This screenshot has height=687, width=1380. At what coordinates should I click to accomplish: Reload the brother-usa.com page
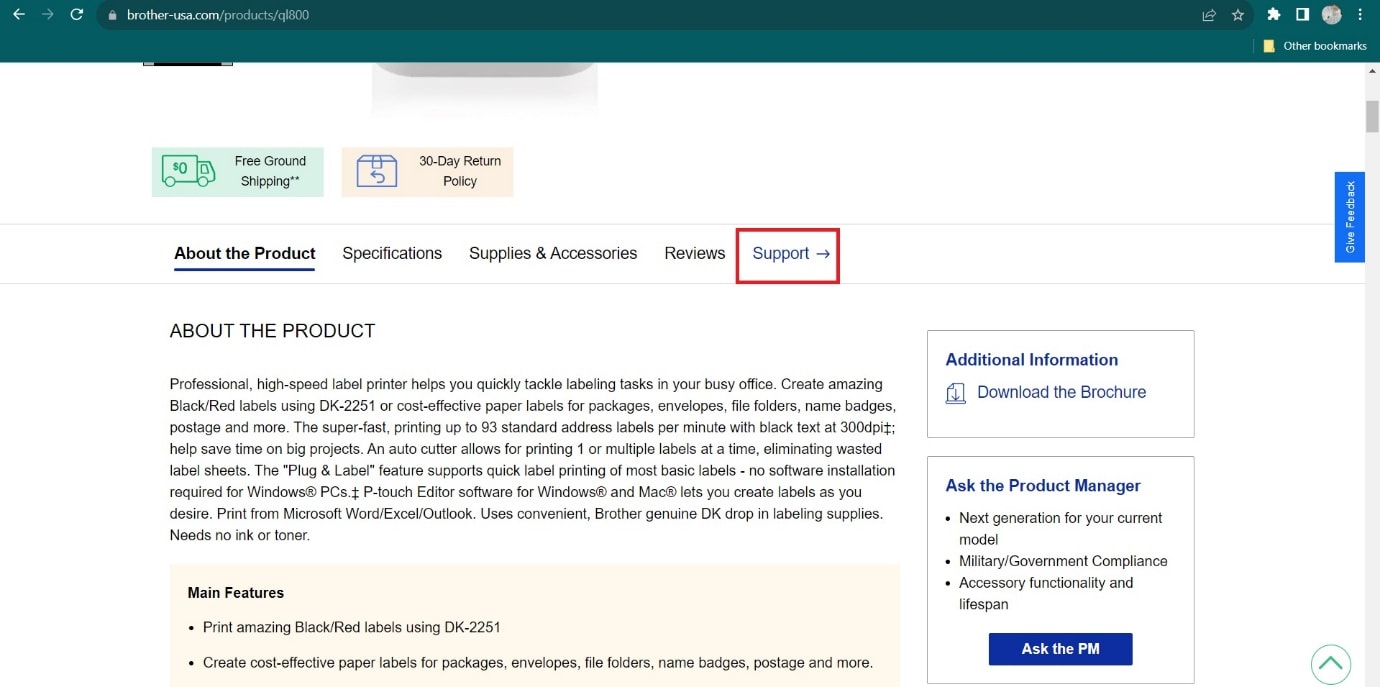pos(77,15)
